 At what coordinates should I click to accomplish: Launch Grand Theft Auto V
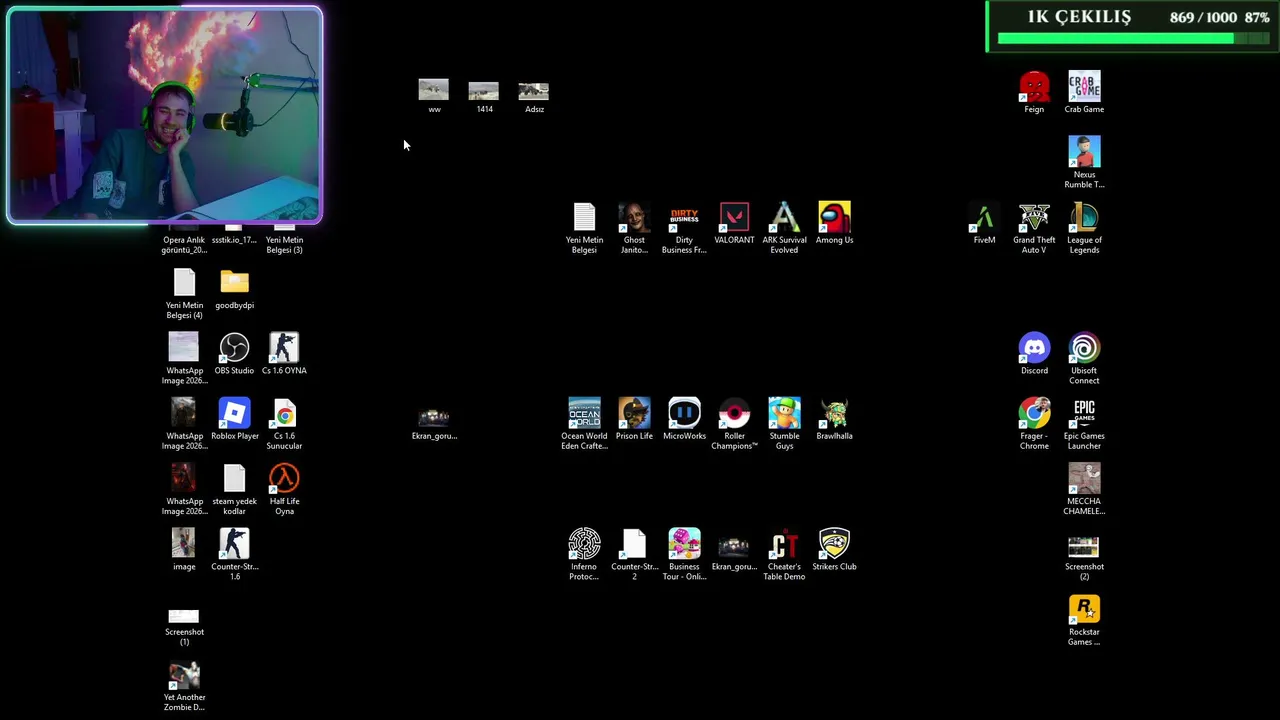pos(1034,218)
